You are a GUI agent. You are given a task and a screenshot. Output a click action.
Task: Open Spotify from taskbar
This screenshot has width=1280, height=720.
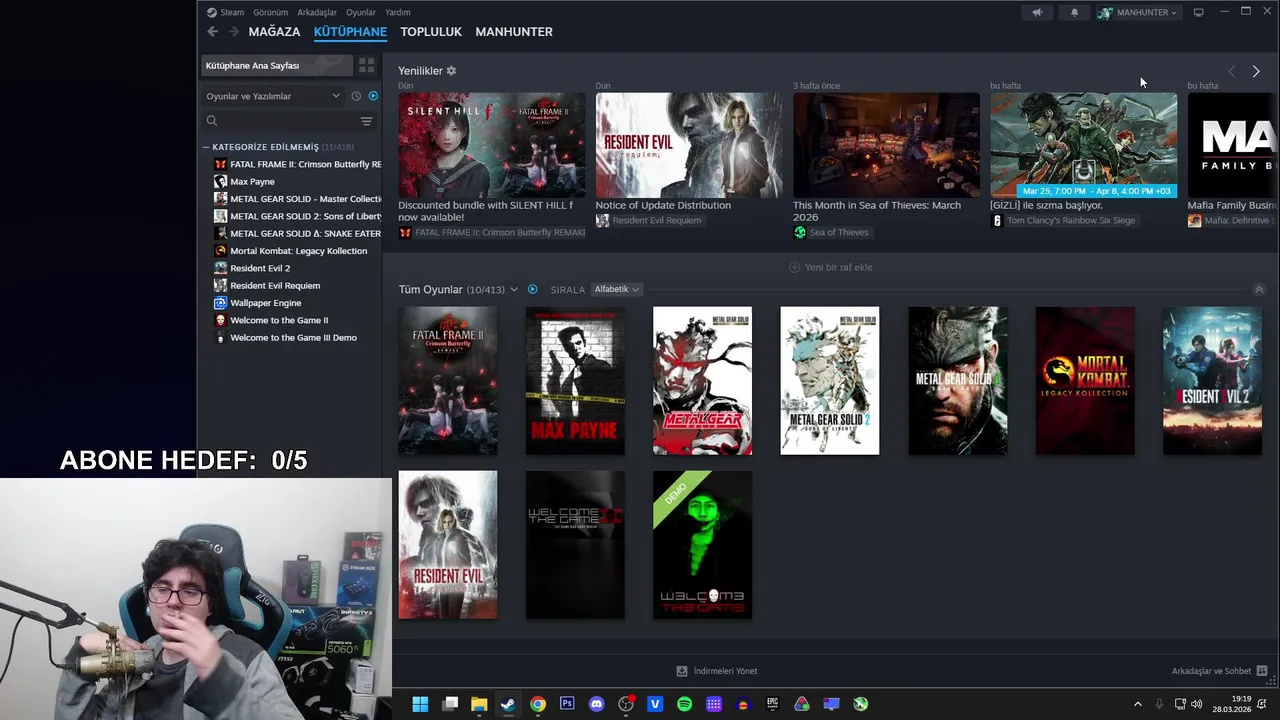(684, 704)
